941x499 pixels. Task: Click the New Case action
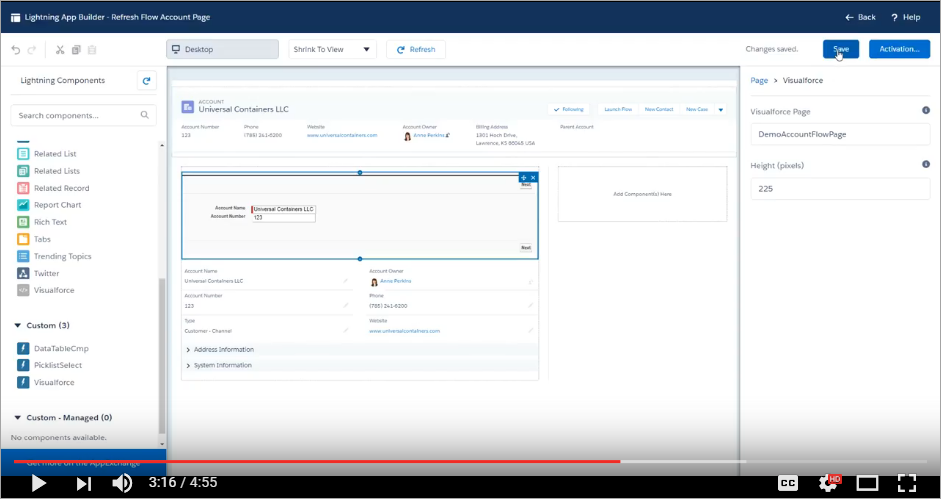point(697,109)
